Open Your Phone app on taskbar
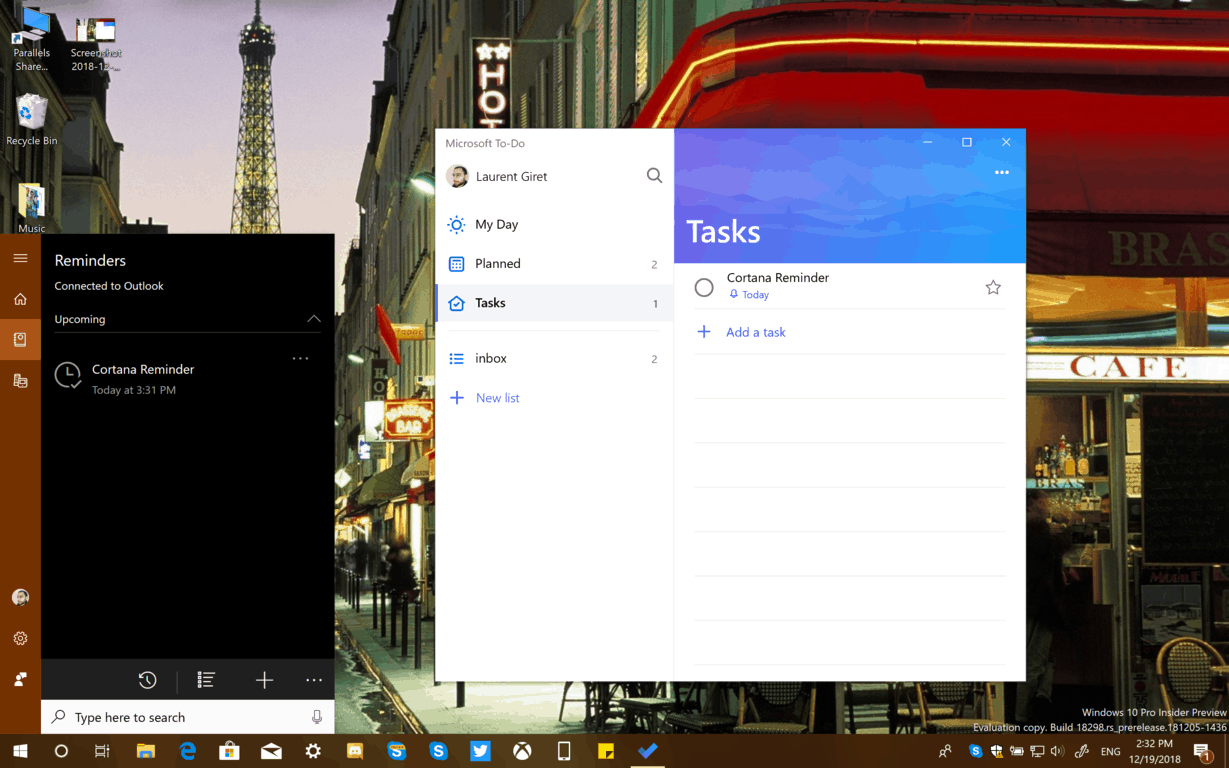This screenshot has height=768, width=1229. (564, 751)
